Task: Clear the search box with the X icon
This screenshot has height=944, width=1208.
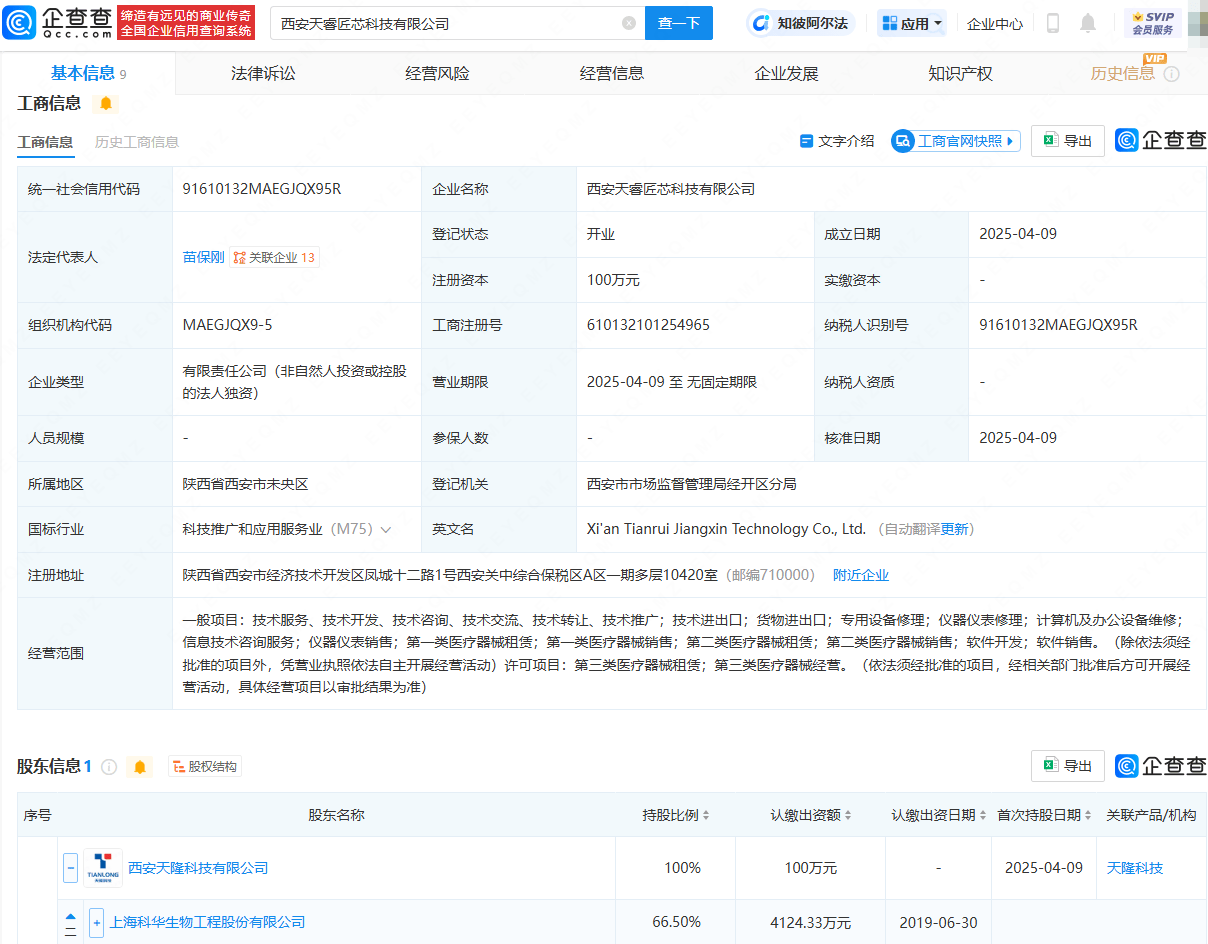Action: [x=629, y=23]
